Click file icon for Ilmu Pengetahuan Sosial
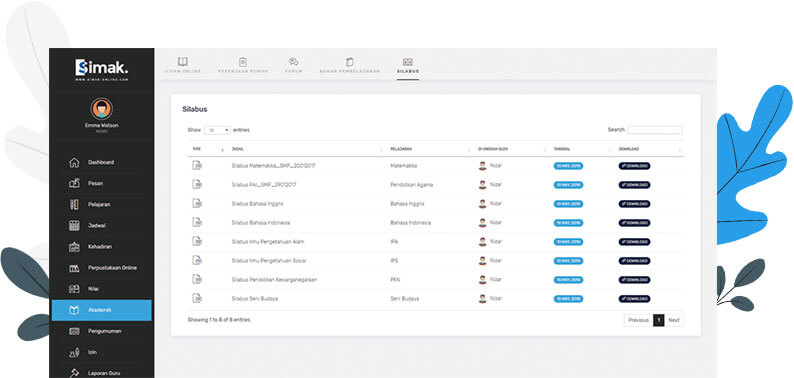The image size is (794, 378). click(197, 260)
